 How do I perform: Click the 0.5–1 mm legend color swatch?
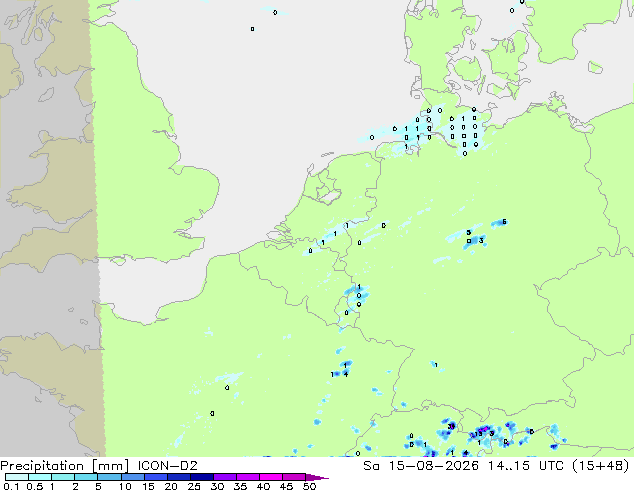click(x=40, y=477)
